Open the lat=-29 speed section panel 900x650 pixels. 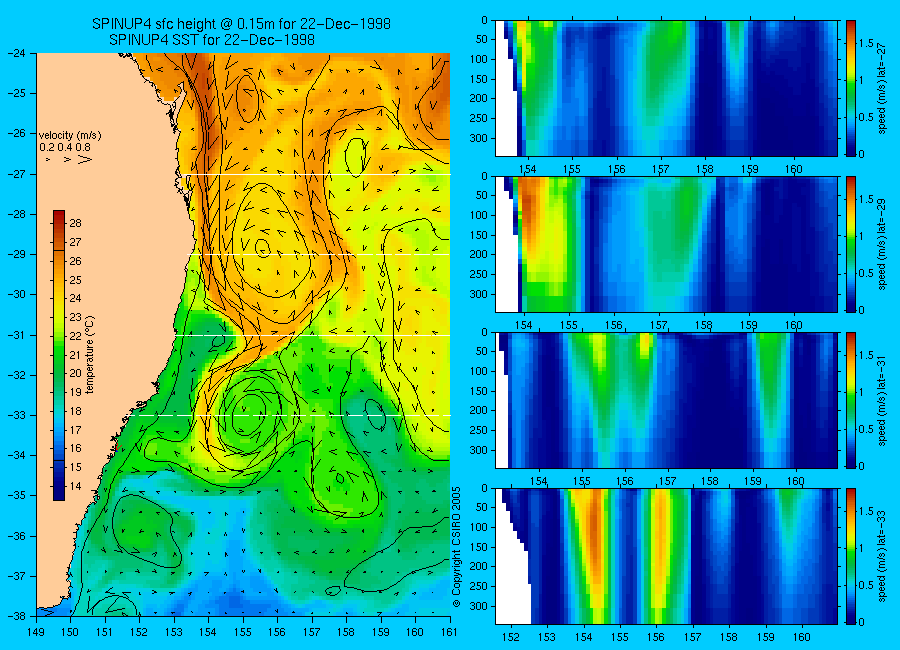click(x=666, y=244)
